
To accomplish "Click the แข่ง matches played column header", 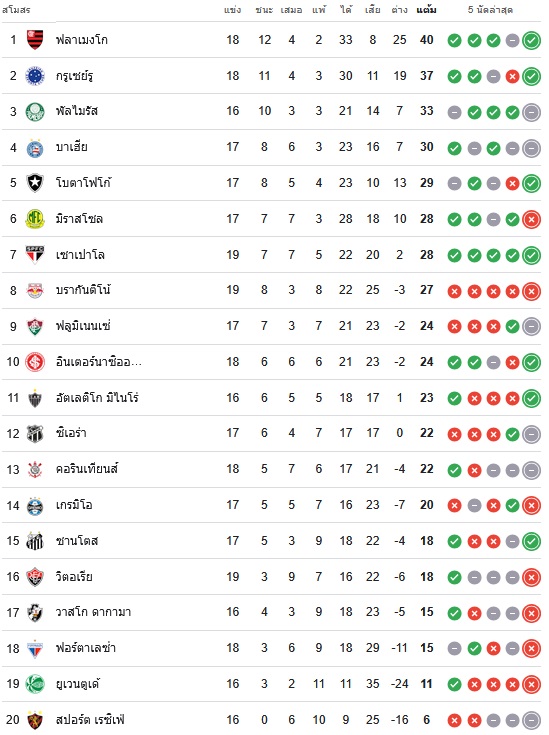I will 233,10.
